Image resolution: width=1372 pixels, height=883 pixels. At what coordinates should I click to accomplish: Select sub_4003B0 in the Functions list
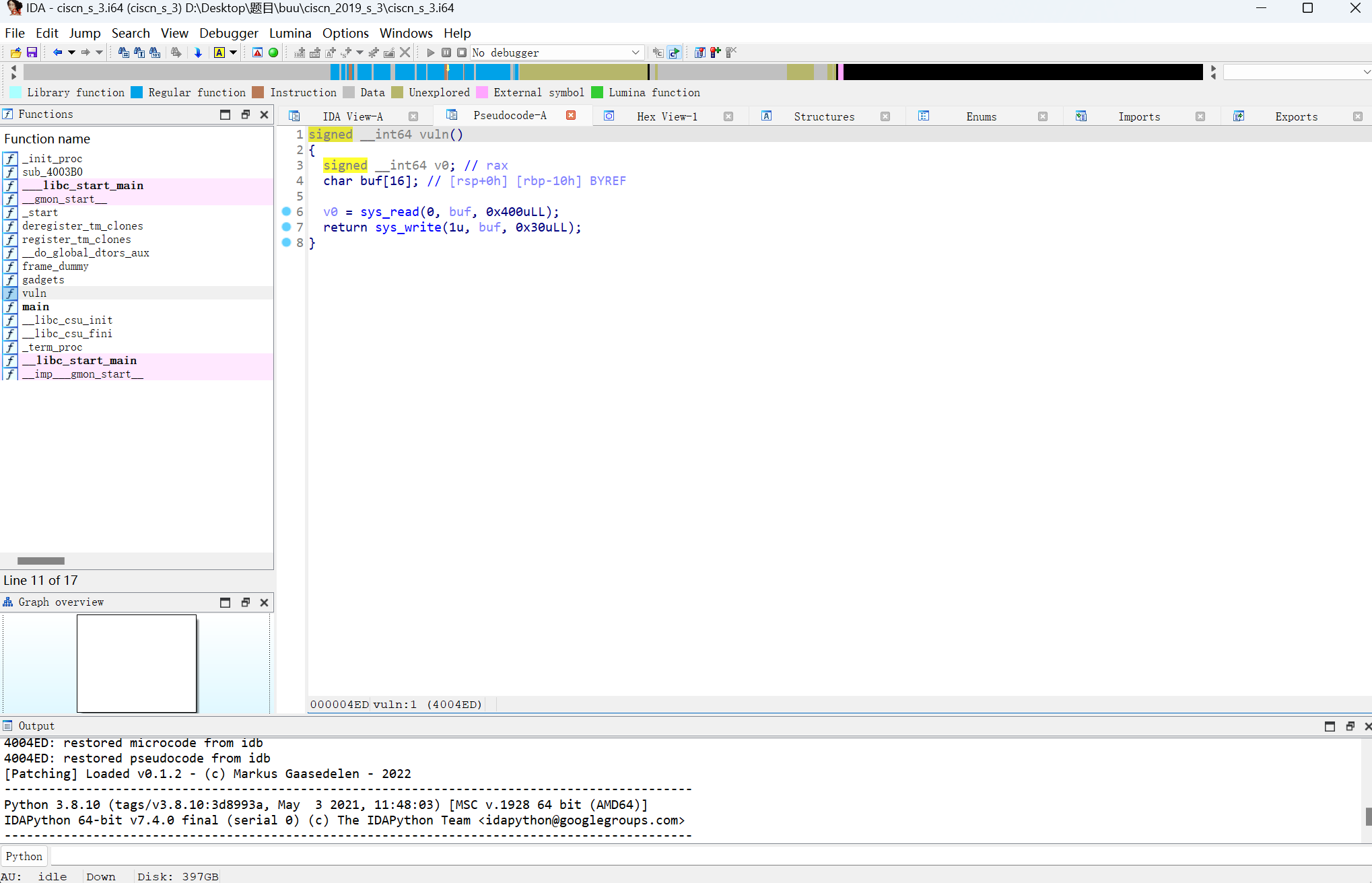[x=137, y=172]
